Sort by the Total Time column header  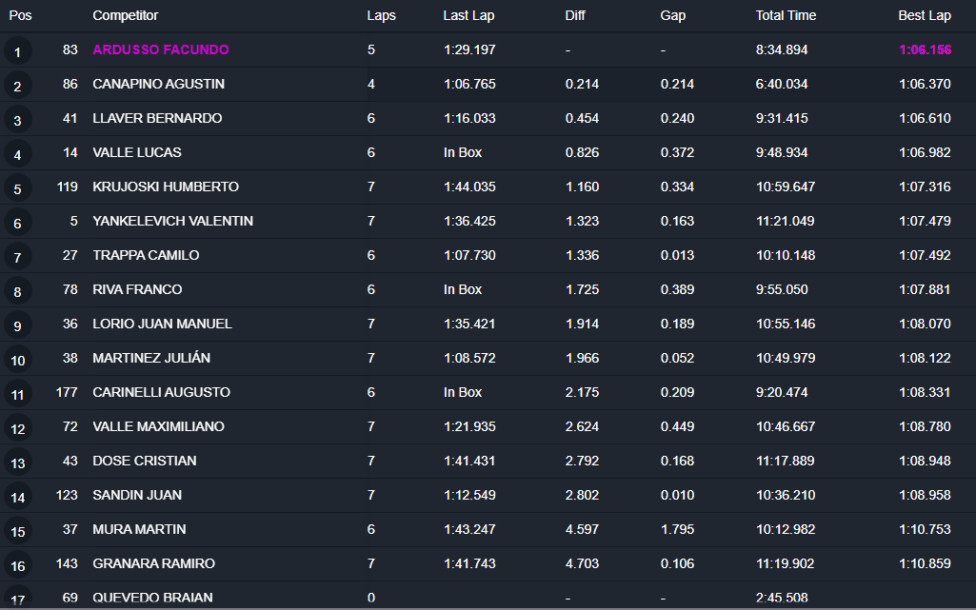tap(785, 16)
